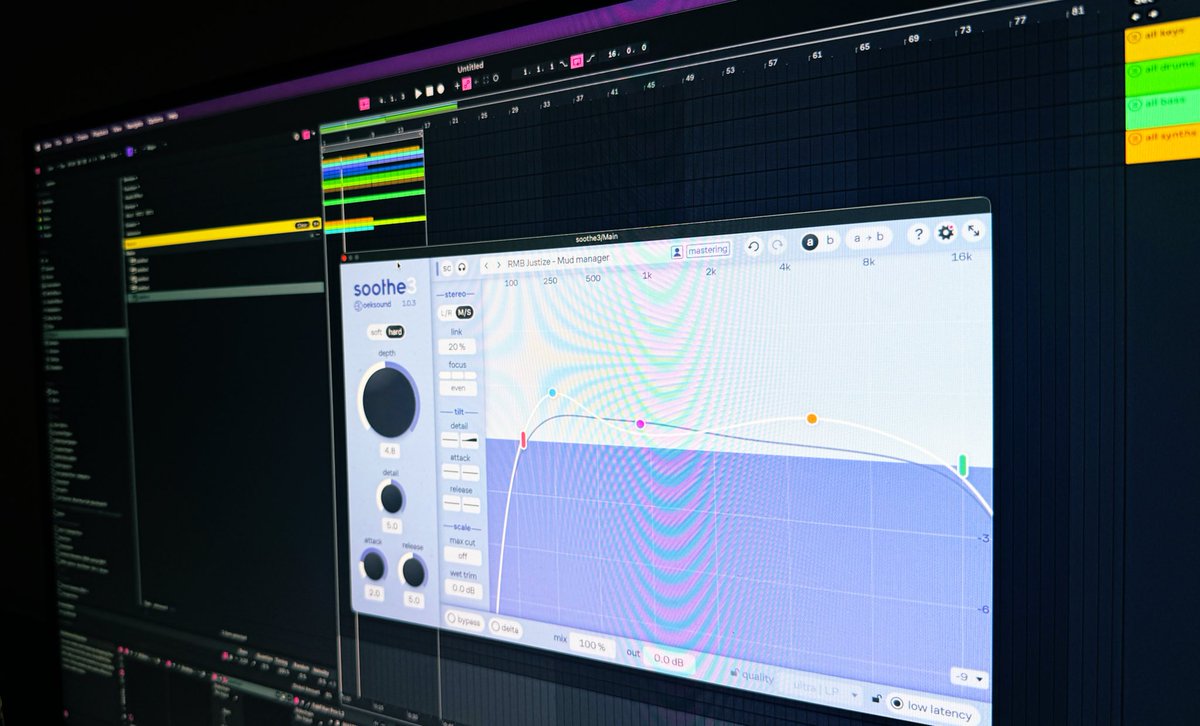
Task: Enable the low latency radio button
Action: 896,703
